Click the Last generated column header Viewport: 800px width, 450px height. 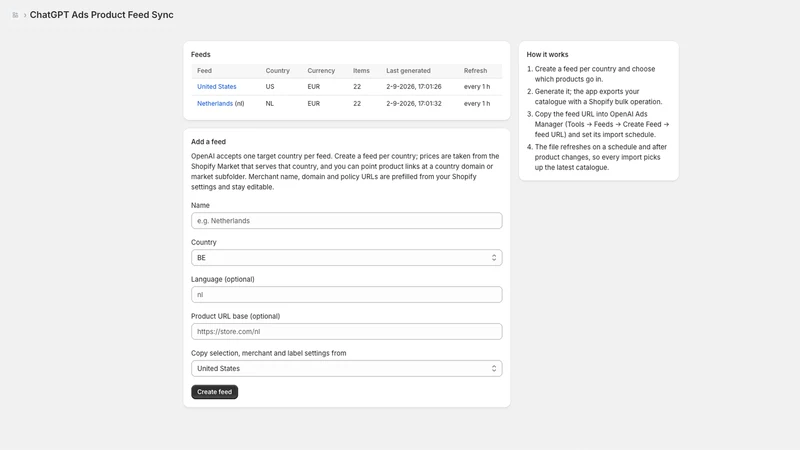pos(408,71)
